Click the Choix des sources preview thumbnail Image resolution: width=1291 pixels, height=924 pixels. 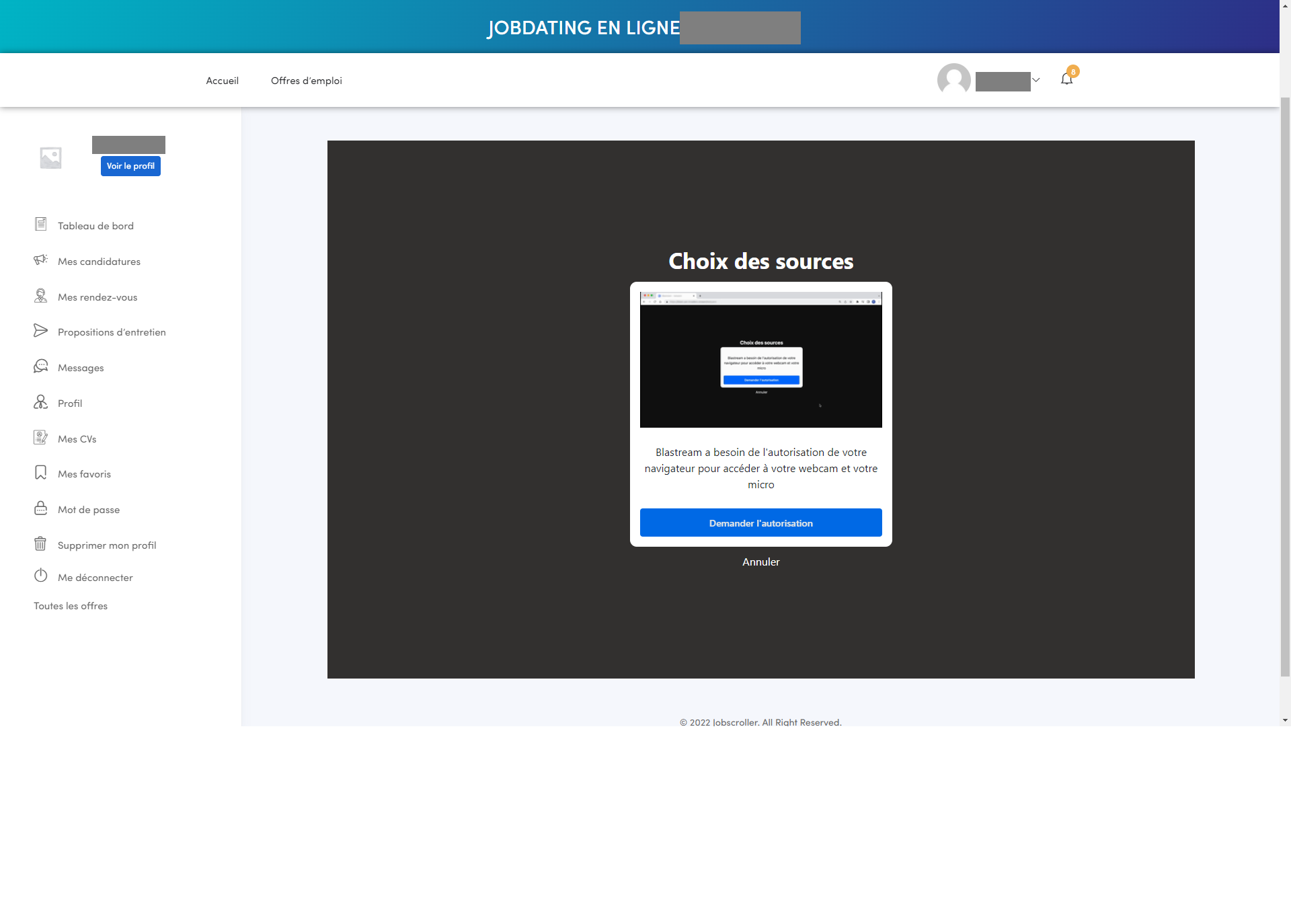760,360
